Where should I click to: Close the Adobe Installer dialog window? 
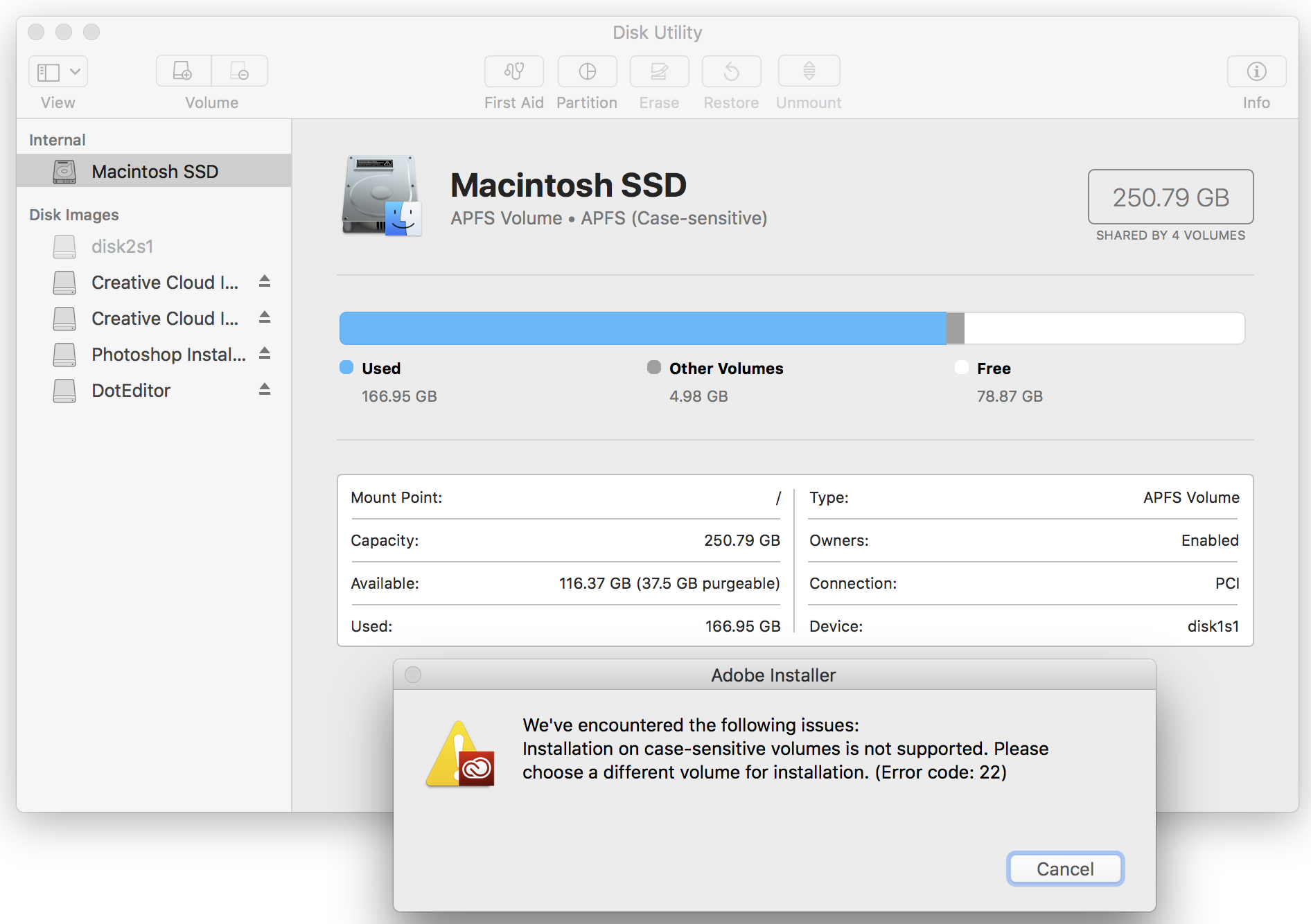point(413,675)
